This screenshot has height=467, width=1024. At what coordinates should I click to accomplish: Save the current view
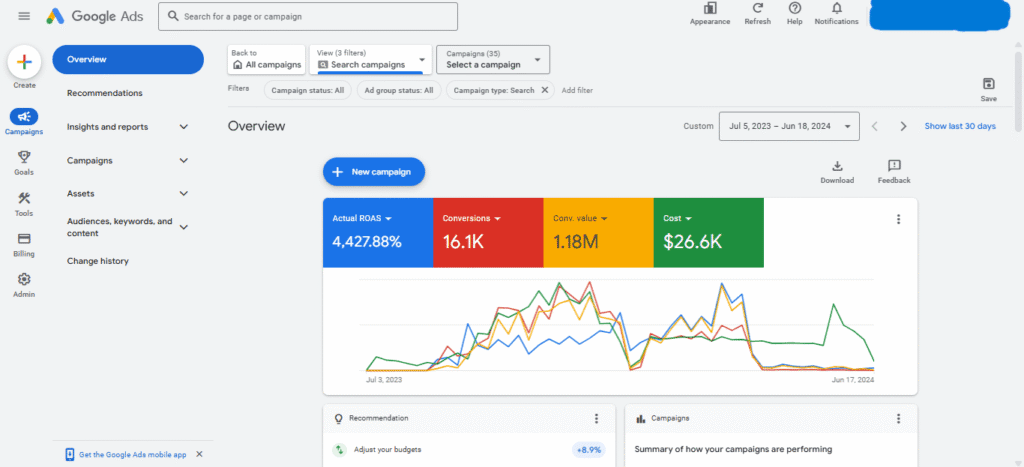pyautogui.click(x=988, y=84)
